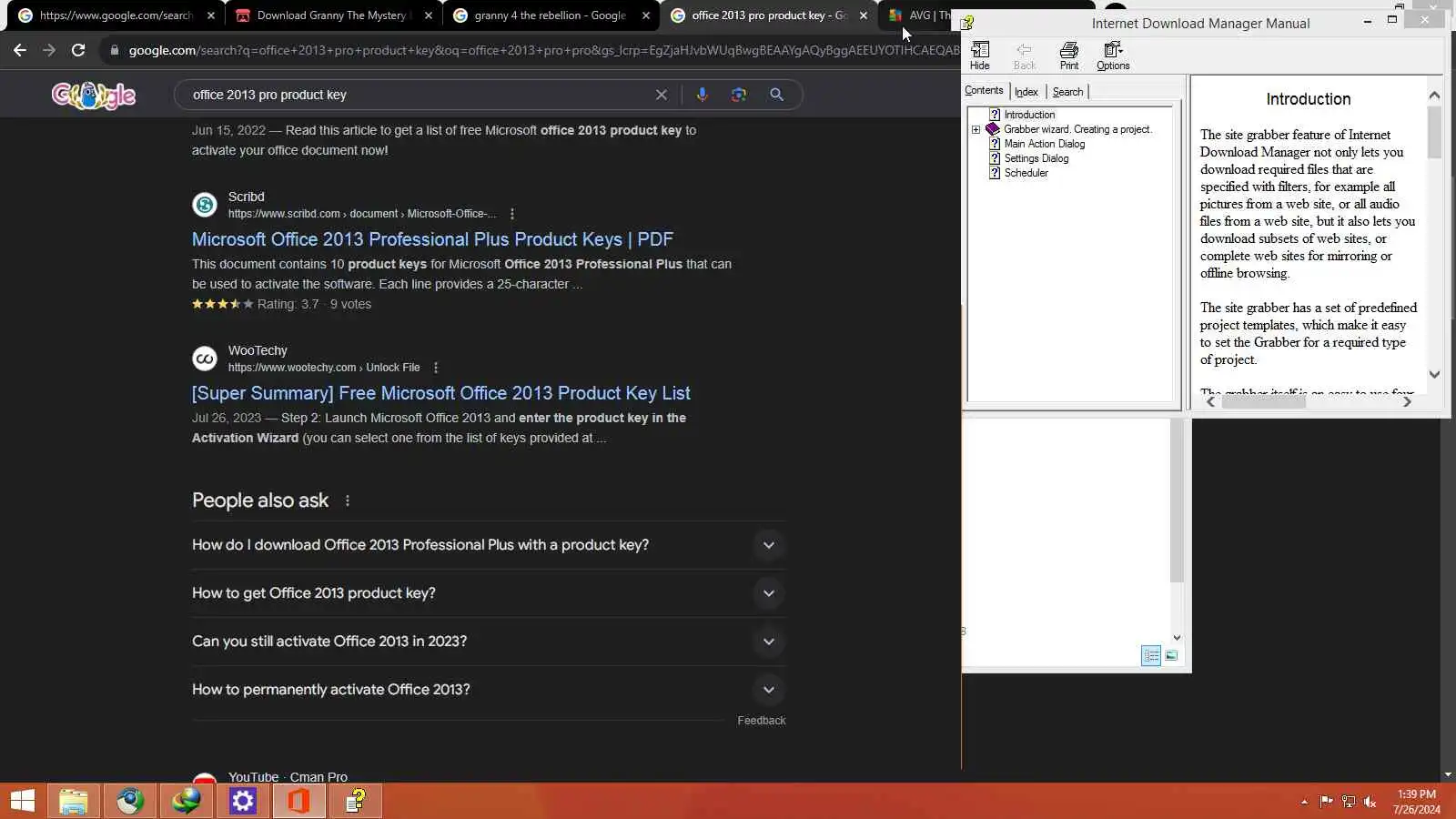Open the Internet Download Manager taskbar icon
Image resolution: width=1456 pixels, height=819 pixels.
[x=187, y=801]
